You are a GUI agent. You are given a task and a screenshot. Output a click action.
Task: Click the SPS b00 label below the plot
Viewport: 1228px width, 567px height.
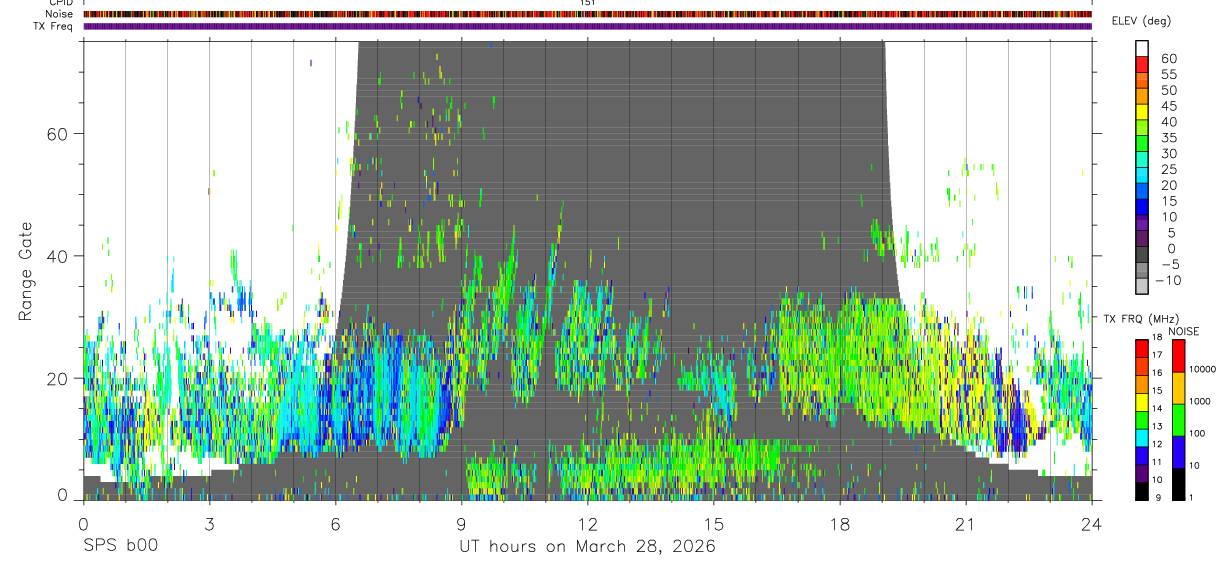[119, 547]
